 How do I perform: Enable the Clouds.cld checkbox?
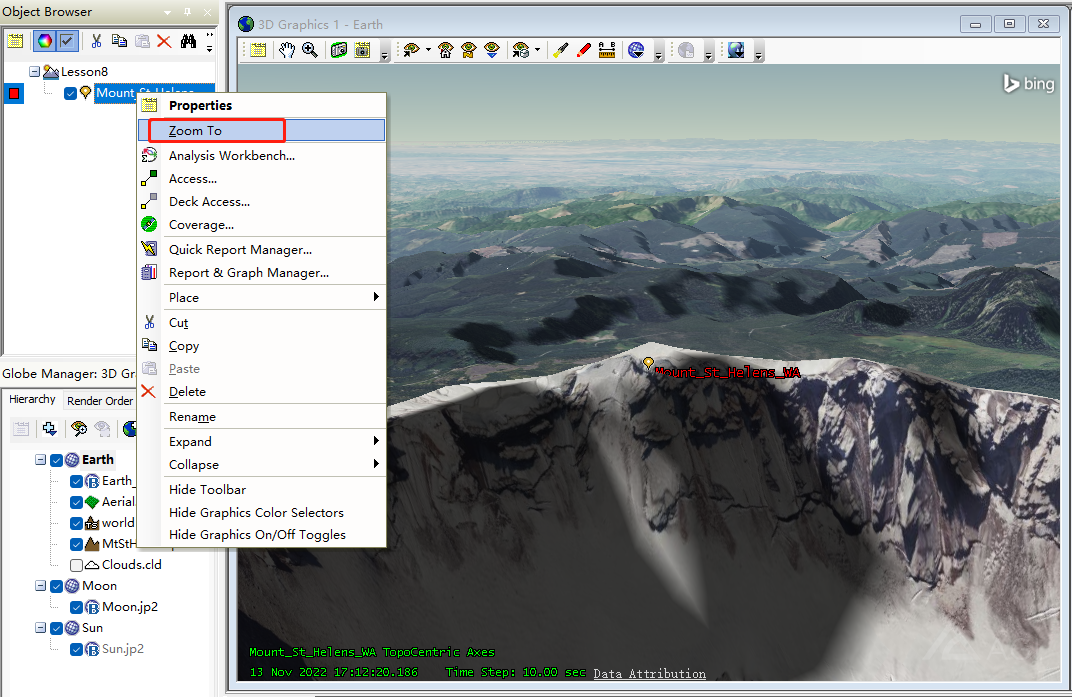click(x=77, y=565)
